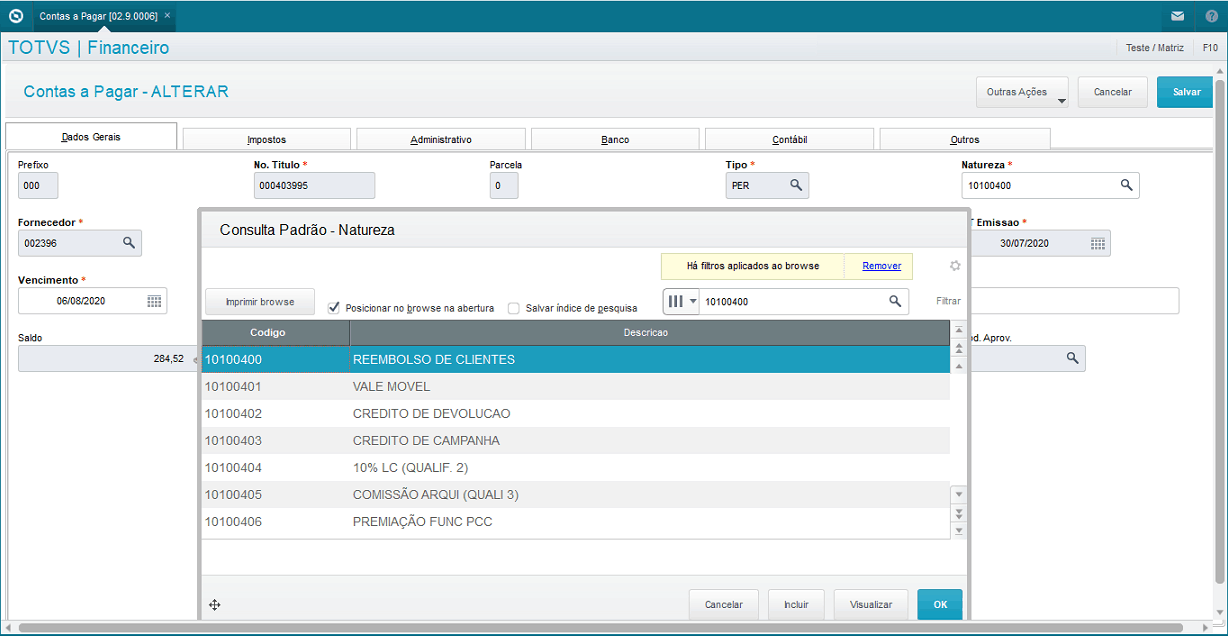Switch to the Impostos tab

267,140
